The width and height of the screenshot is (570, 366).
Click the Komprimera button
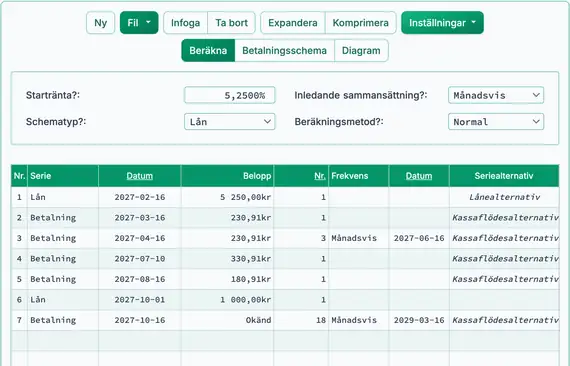tap(360, 23)
